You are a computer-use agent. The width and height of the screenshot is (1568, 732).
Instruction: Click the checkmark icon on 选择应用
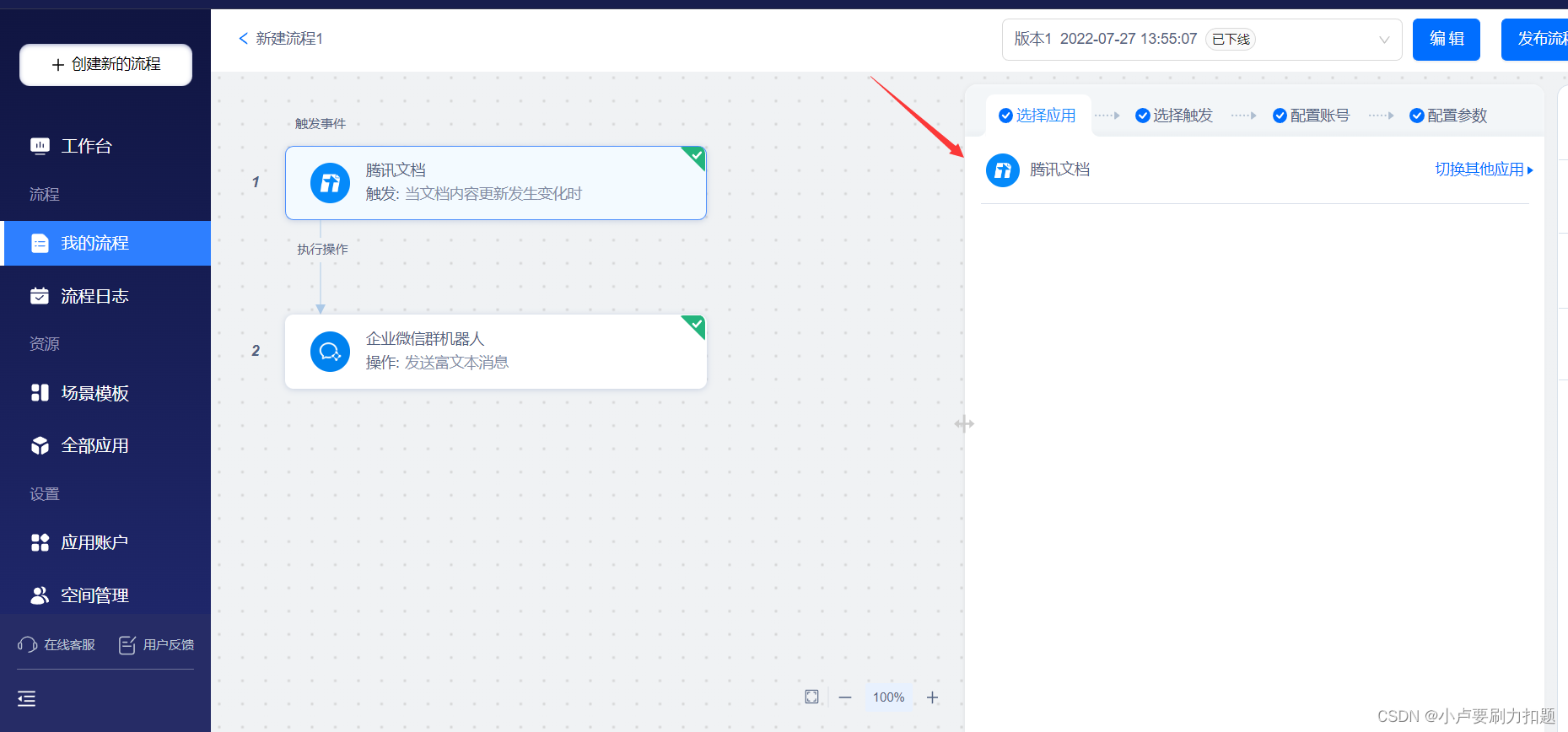tap(1005, 116)
